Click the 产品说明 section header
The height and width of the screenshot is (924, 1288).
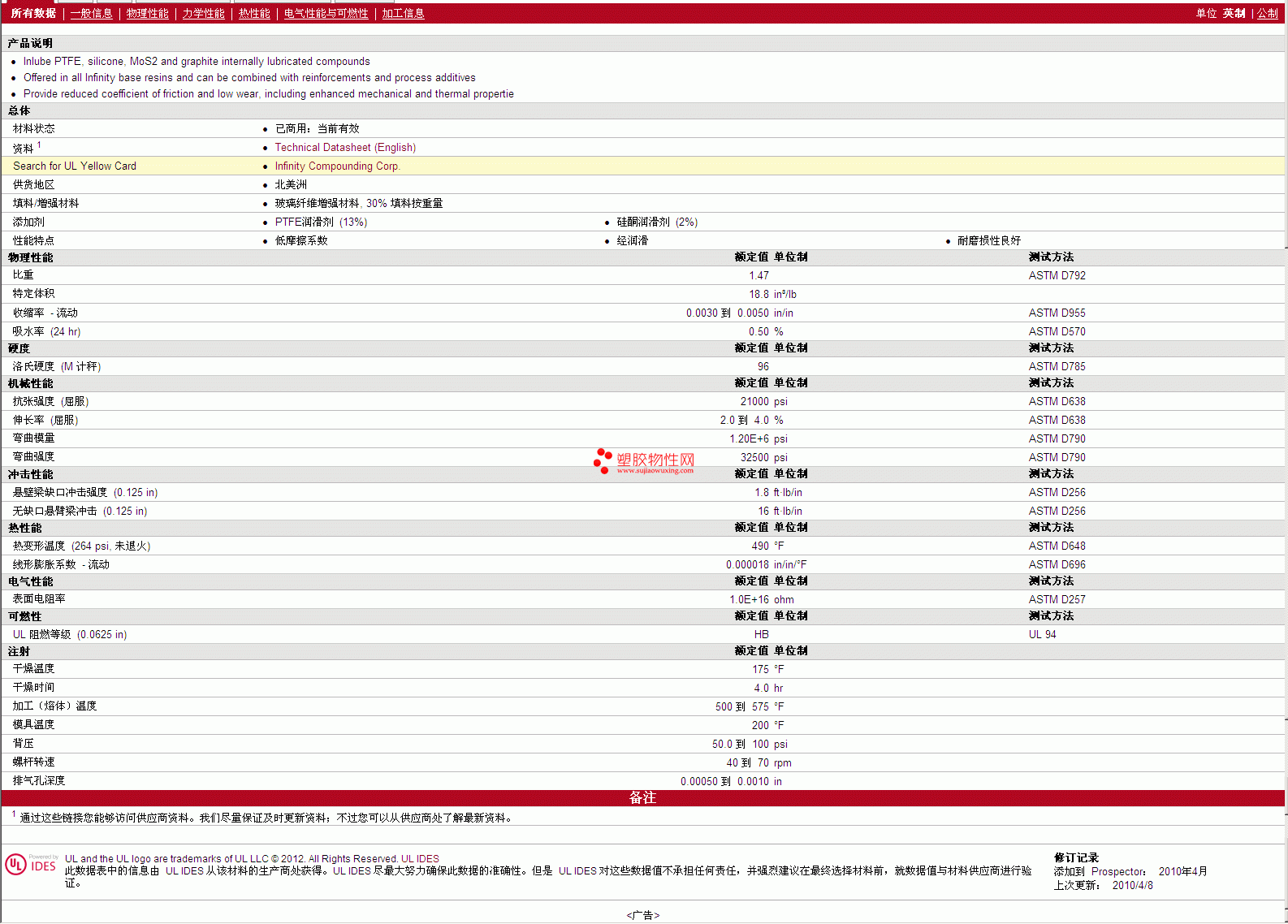click(30, 44)
